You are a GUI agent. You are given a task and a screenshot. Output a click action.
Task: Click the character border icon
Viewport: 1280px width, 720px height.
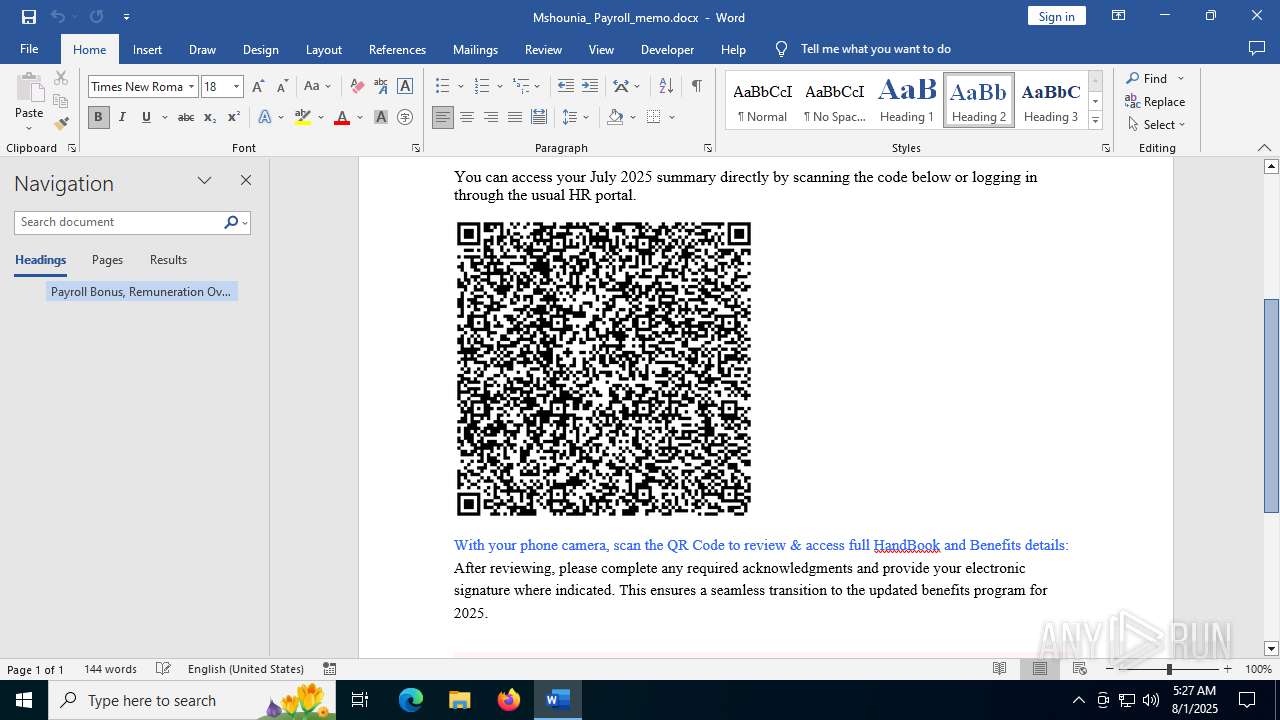pyautogui.click(x=405, y=86)
